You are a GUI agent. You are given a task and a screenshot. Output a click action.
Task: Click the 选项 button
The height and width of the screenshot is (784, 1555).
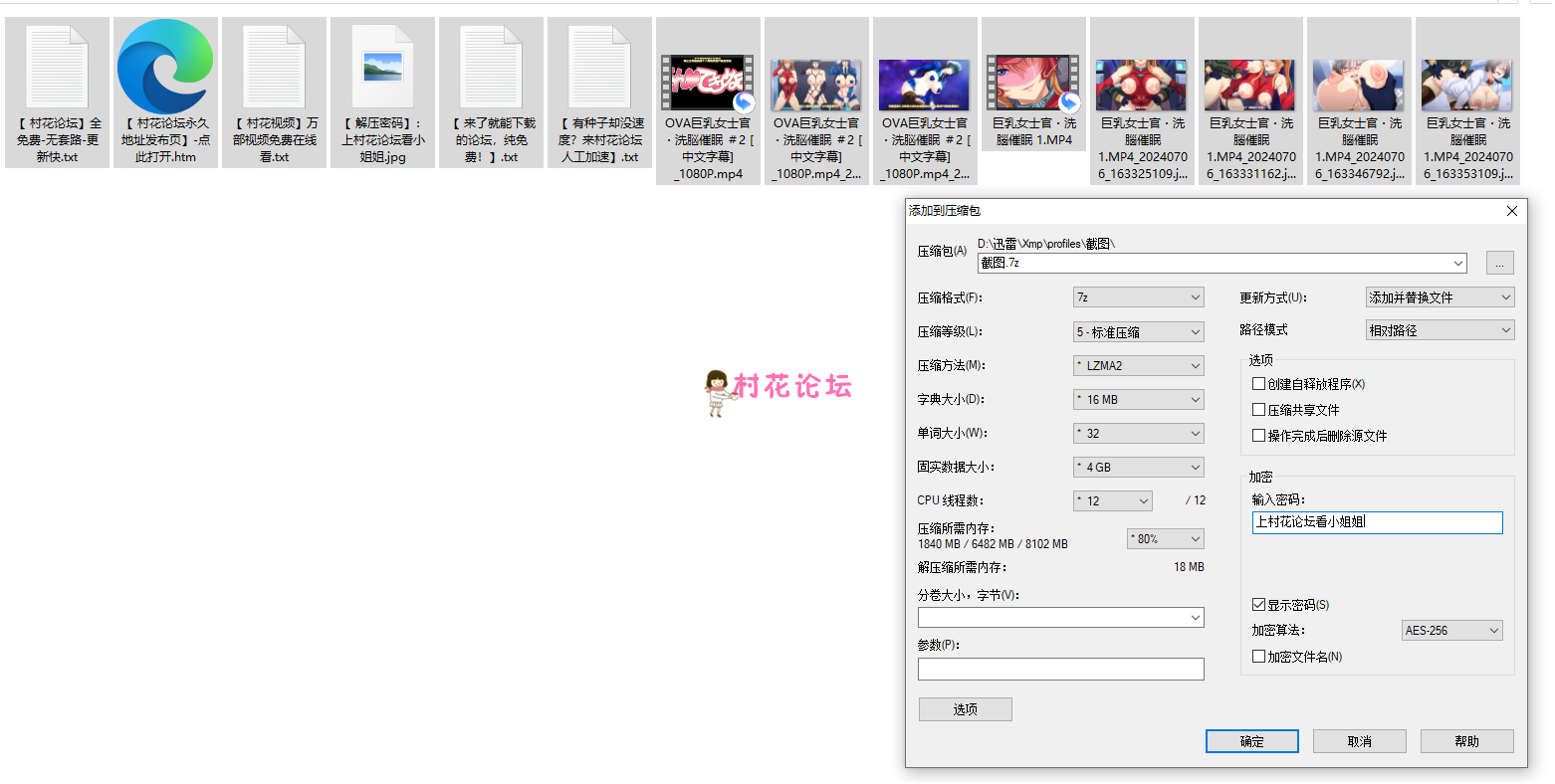pyautogui.click(x=965, y=709)
